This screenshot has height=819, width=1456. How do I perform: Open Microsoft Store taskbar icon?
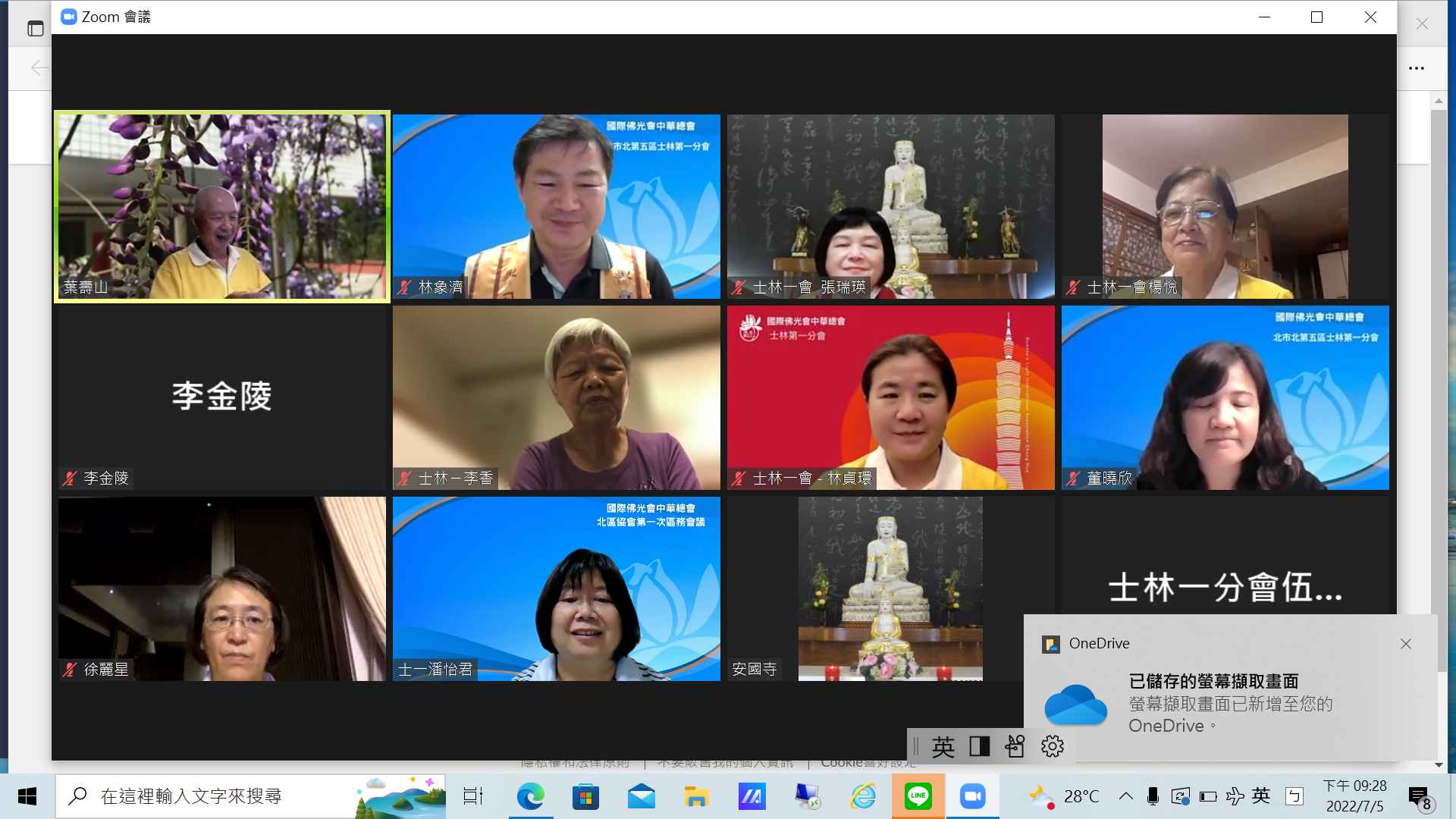pos(585,796)
